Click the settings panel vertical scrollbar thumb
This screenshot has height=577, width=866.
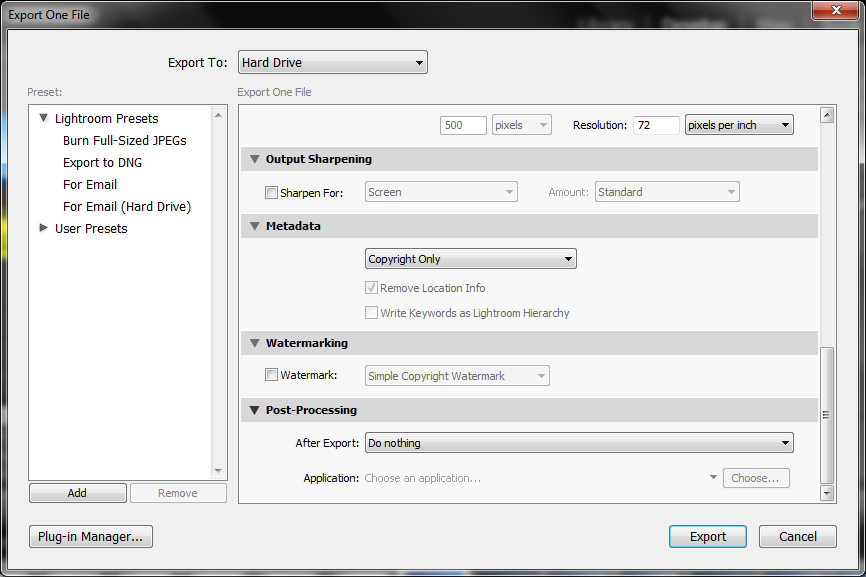click(x=827, y=415)
